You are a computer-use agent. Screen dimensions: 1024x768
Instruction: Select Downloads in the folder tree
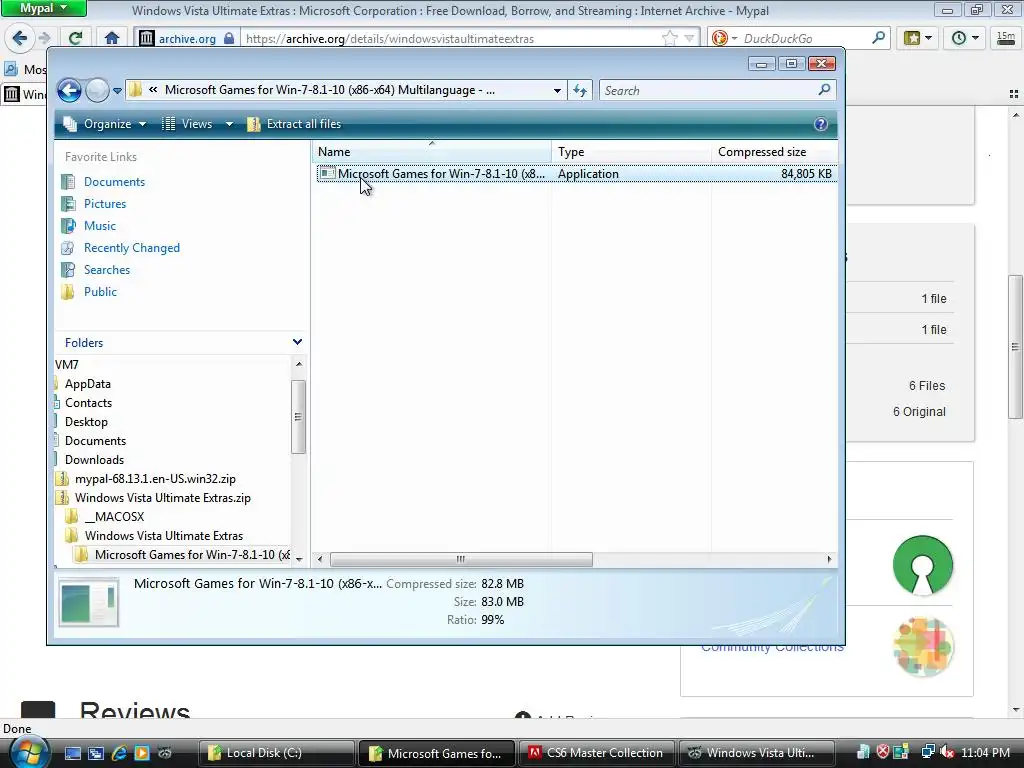tap(94, 460)
